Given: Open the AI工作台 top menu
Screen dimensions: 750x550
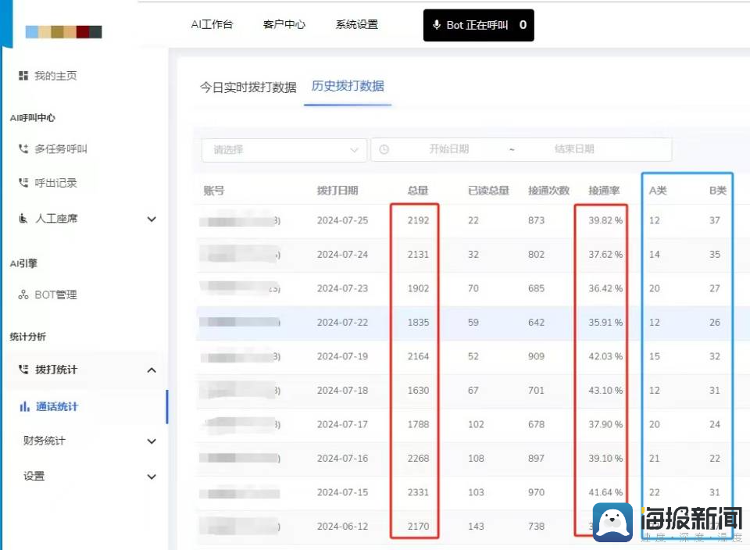Looking at the screenshot, I should coord(212,24).
